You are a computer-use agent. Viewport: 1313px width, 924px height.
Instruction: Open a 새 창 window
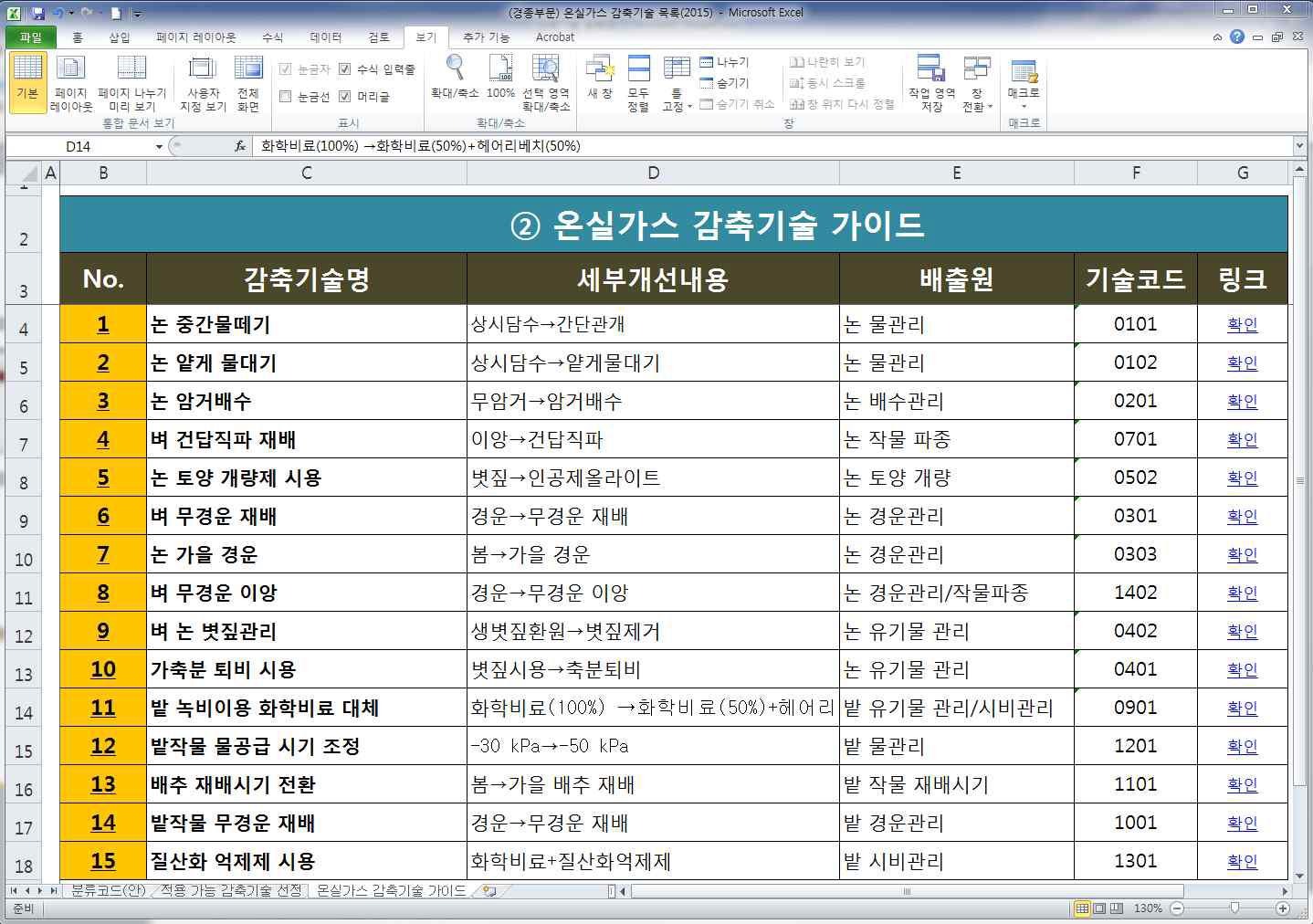pyautogui.click(x=600, y=77)
